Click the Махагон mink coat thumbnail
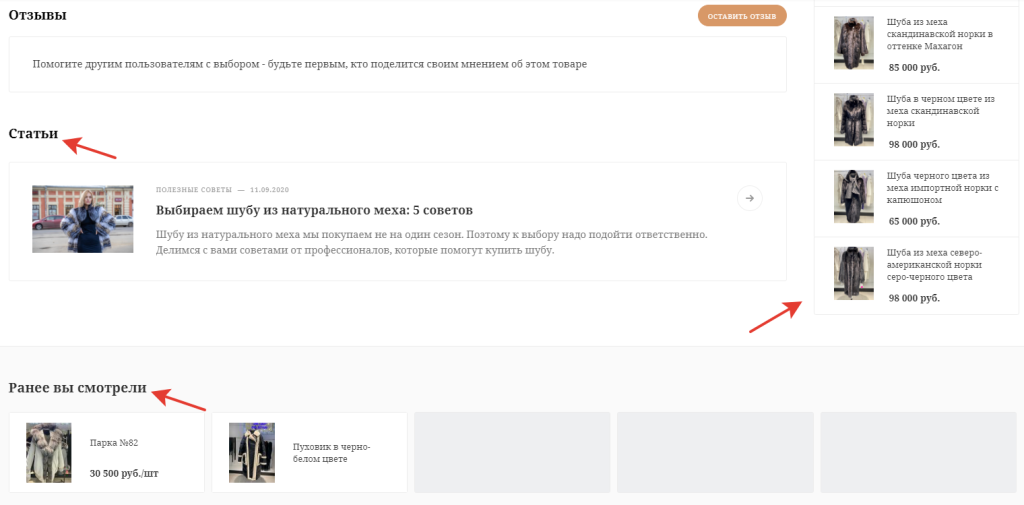This screenshot has width=1024, height=505. (x=853, y=43)
